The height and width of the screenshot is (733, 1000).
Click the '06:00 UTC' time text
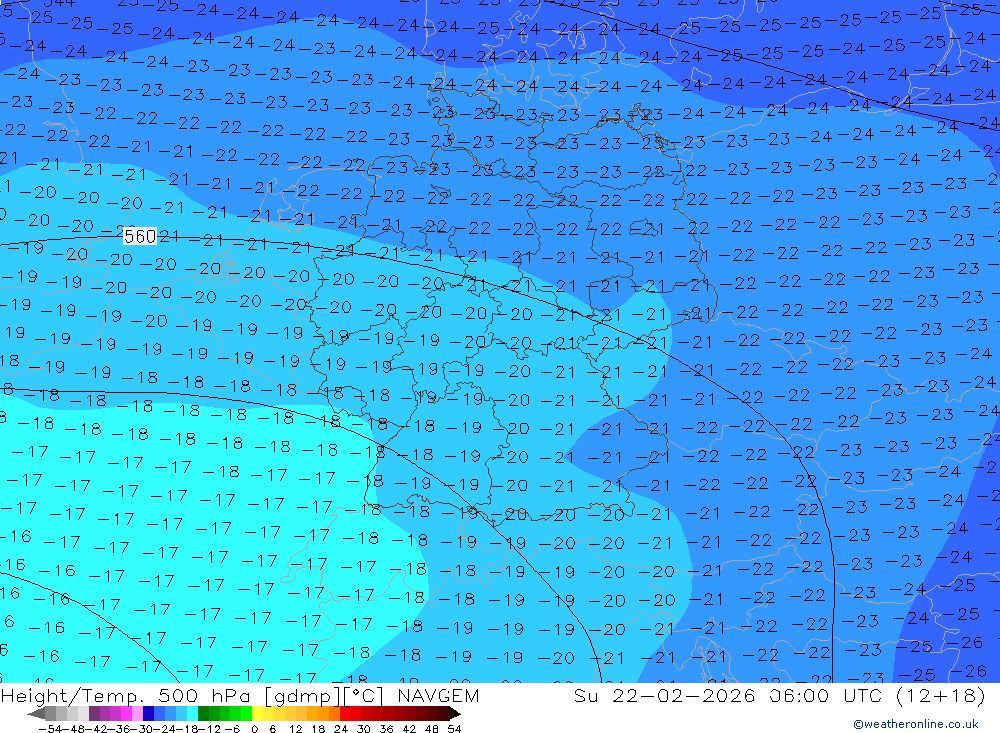pos(828,695)
